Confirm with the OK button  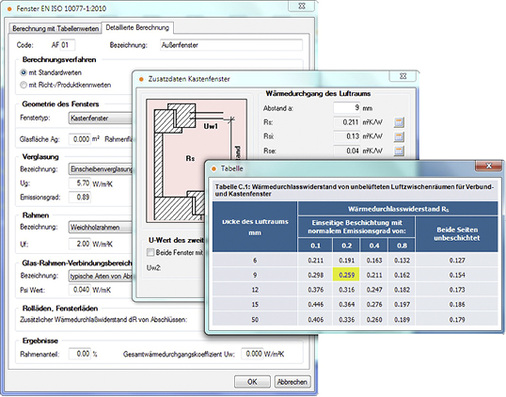pyautogui.click(x=252, y=382)
